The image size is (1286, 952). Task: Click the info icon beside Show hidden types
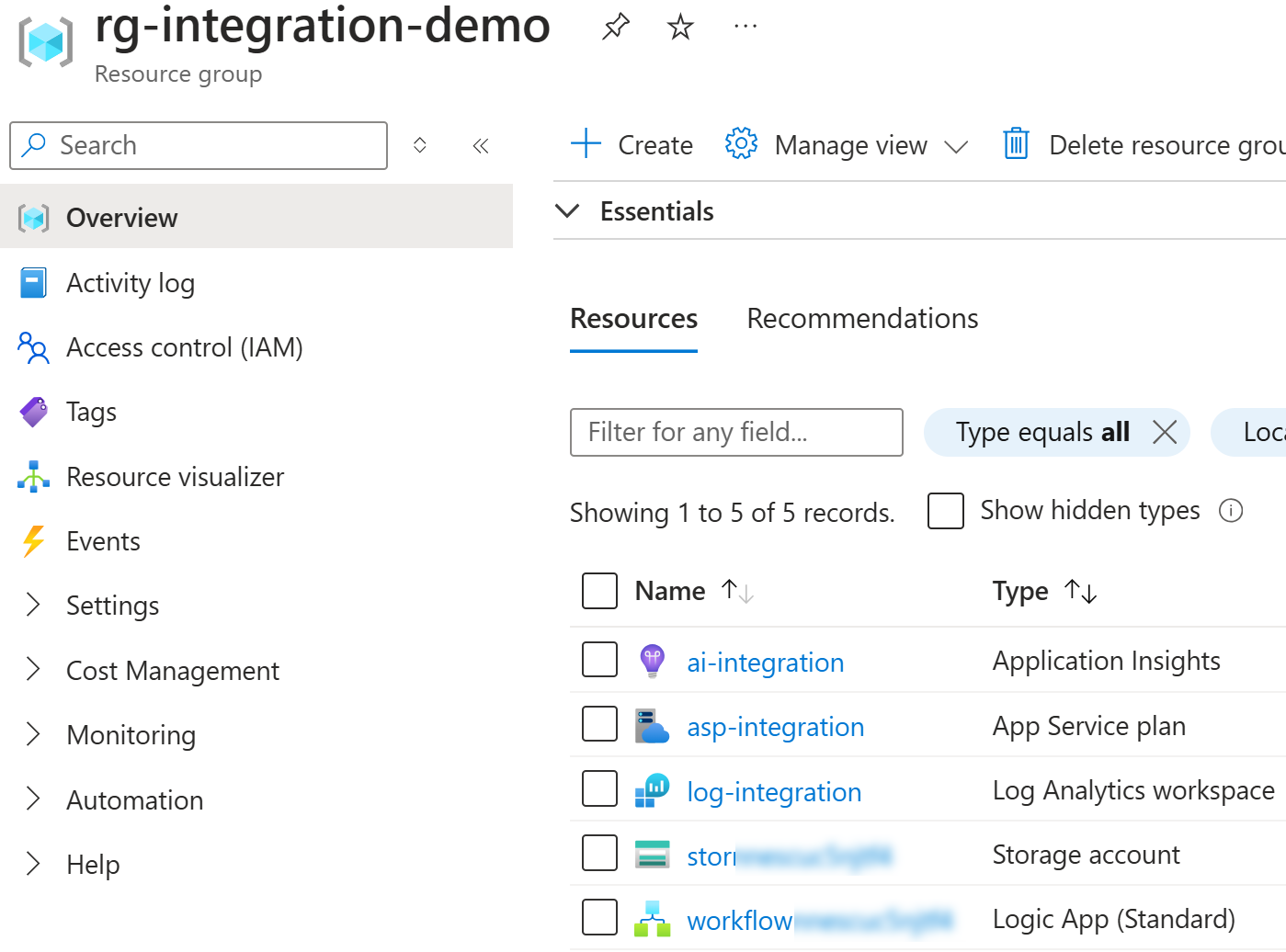point(1231,510)
